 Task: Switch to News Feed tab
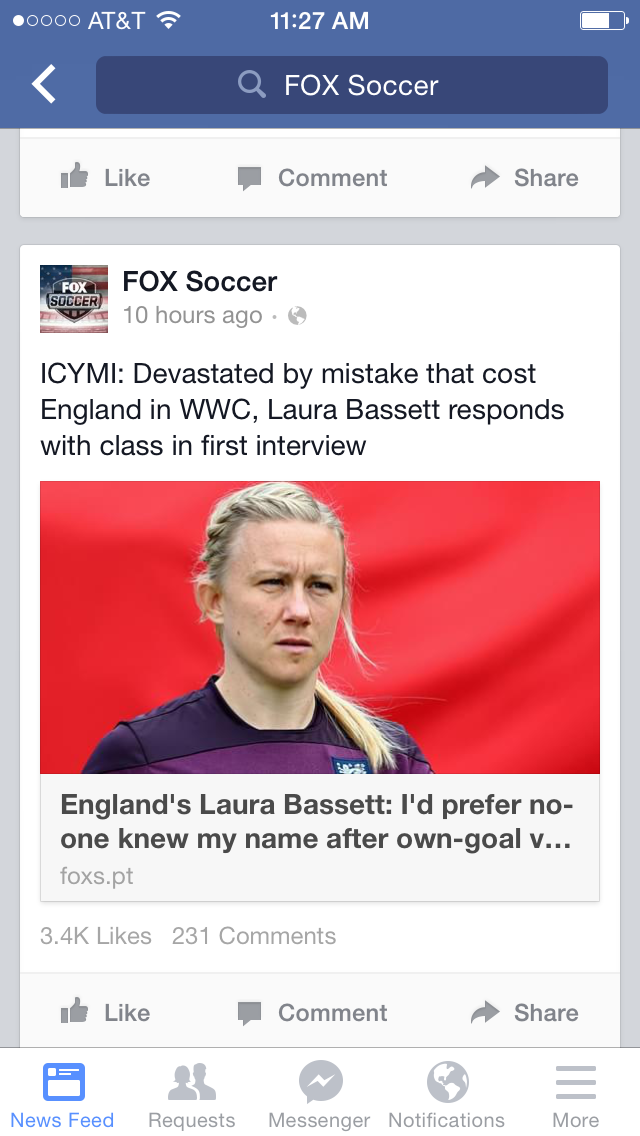point(62,1095)
